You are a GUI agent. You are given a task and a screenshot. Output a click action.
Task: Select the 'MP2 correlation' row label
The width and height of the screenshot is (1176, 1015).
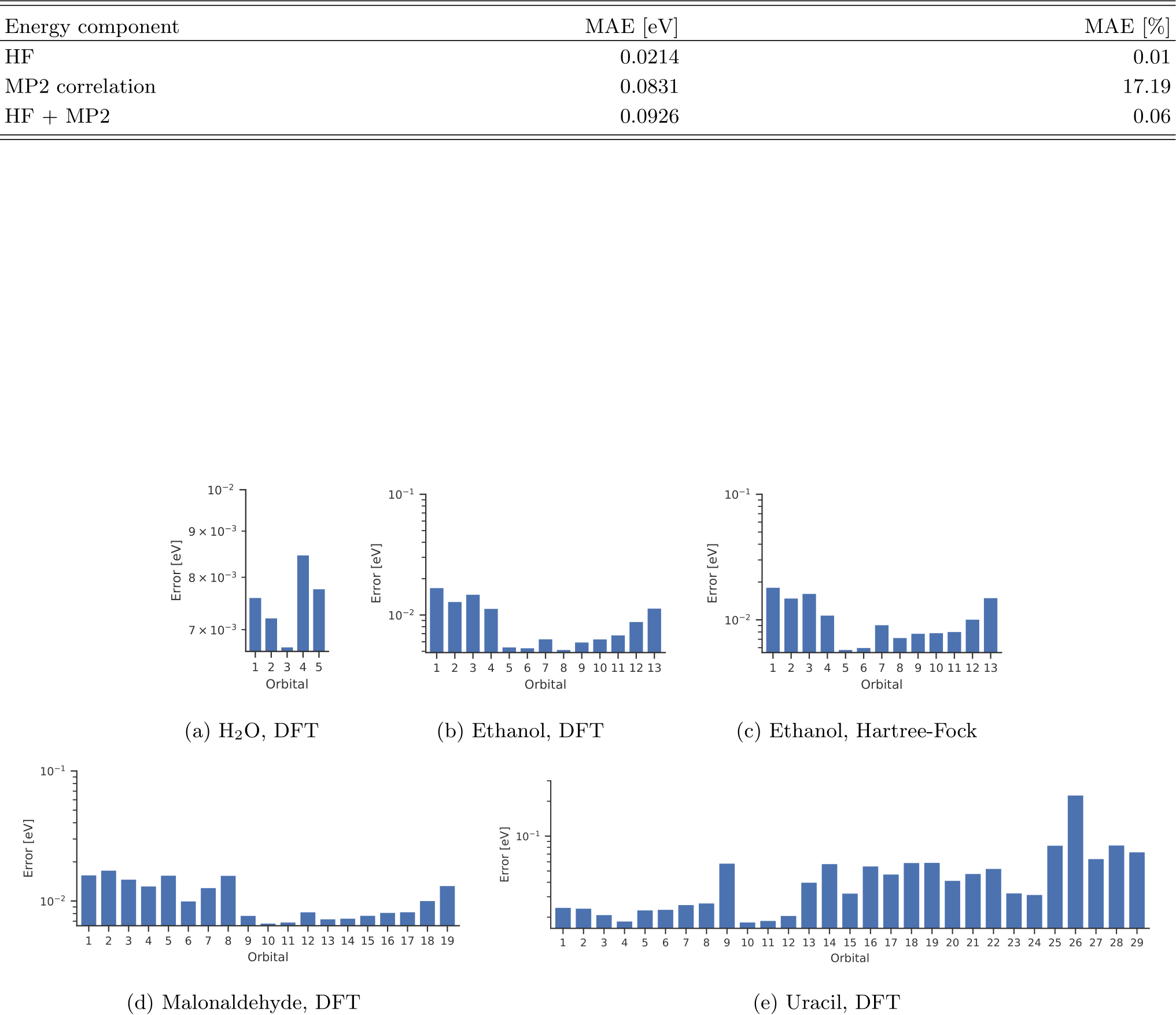pyautogui.click(x=80, y=86)
